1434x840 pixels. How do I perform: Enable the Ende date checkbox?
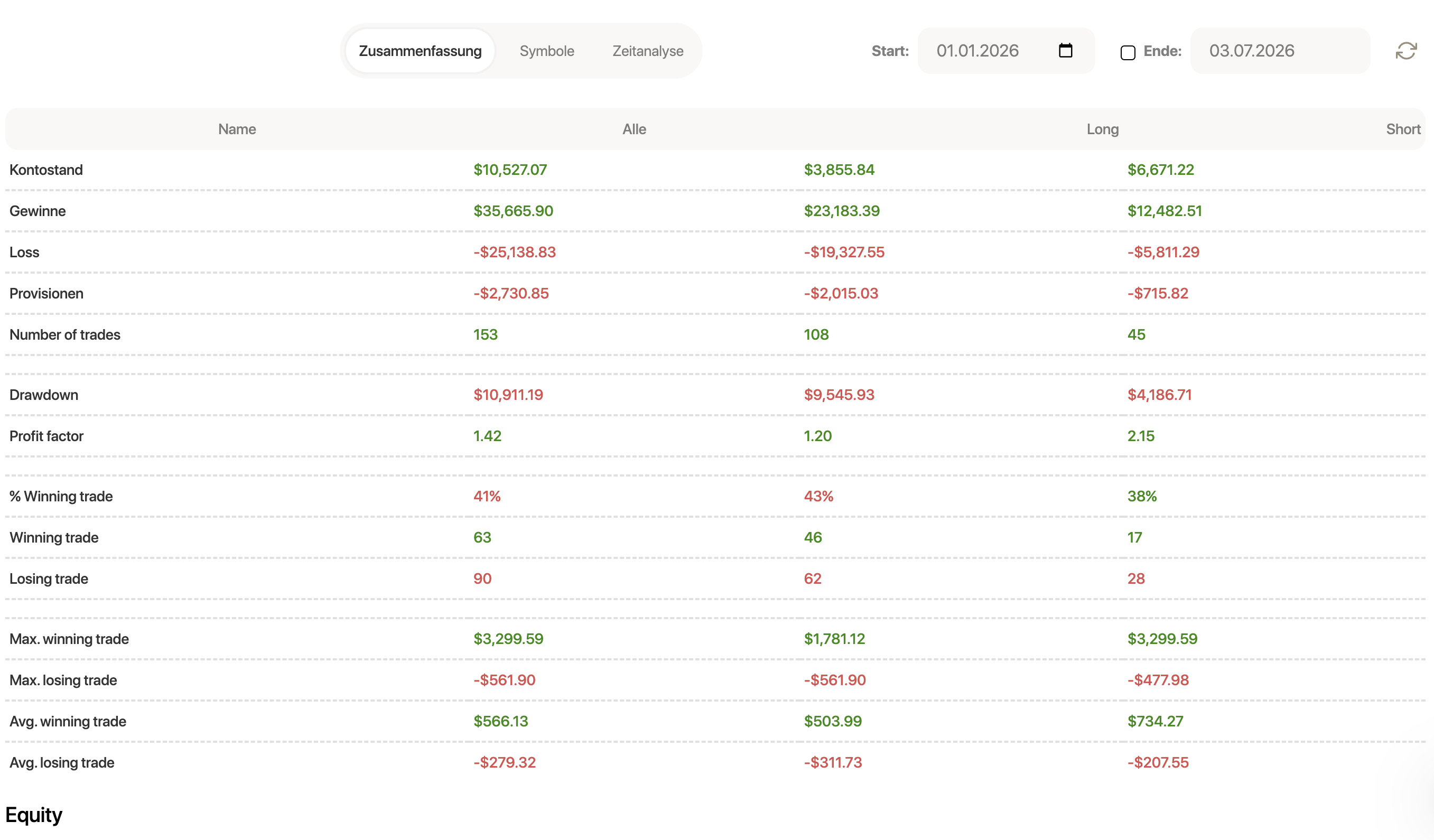(1128, 52)
